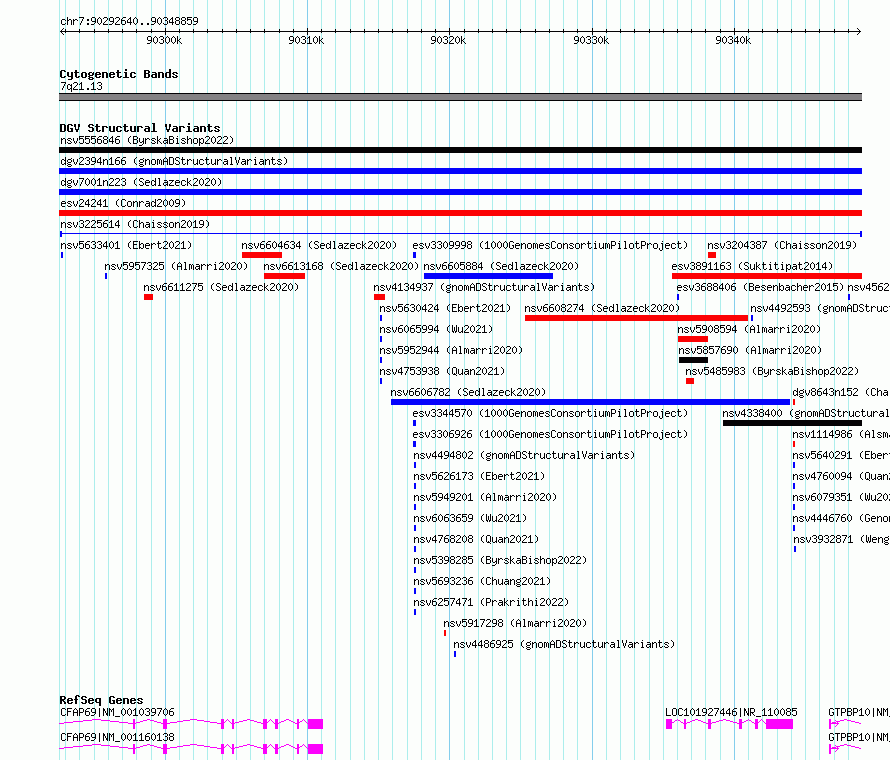
Task: Open nsv6605884 (Sedlazeck2020) label
Action: [501, 266]
